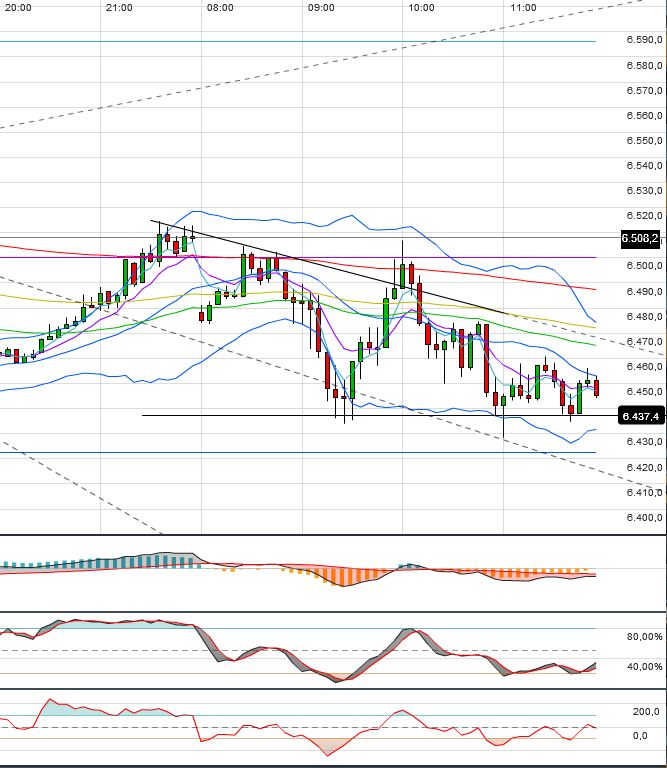Click the 6.550,0 price axis value
The height and width of the screenshot is (768, 667).
(x=644, y=141)
